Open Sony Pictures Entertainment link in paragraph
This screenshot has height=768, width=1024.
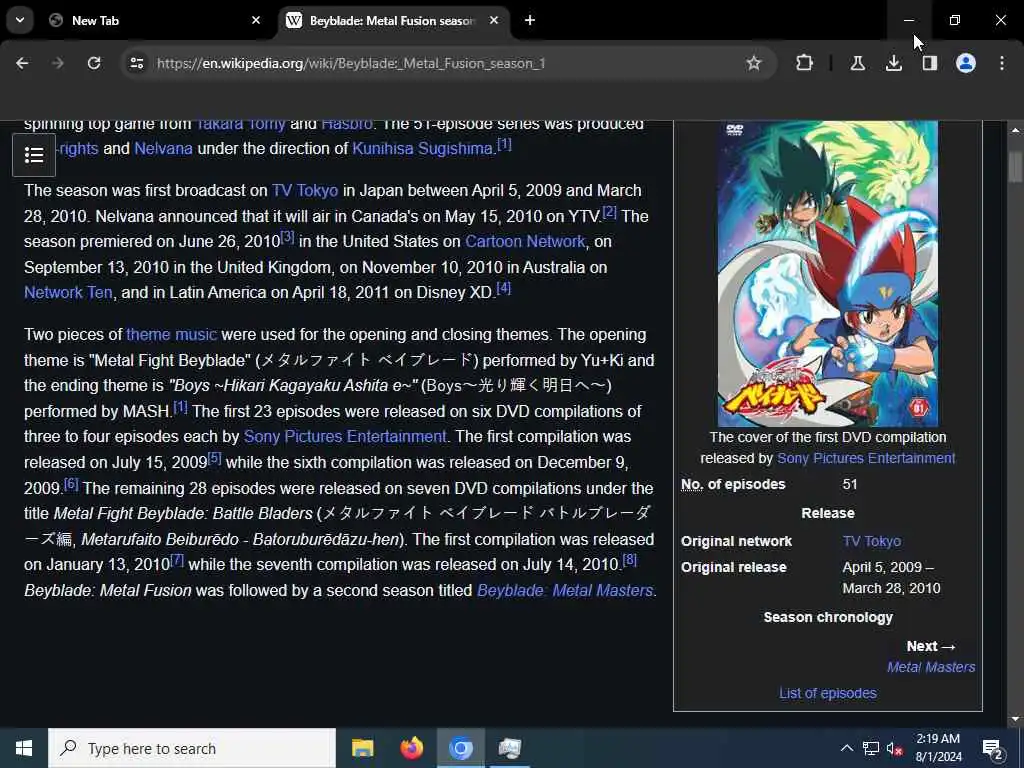tap(345, 436)
